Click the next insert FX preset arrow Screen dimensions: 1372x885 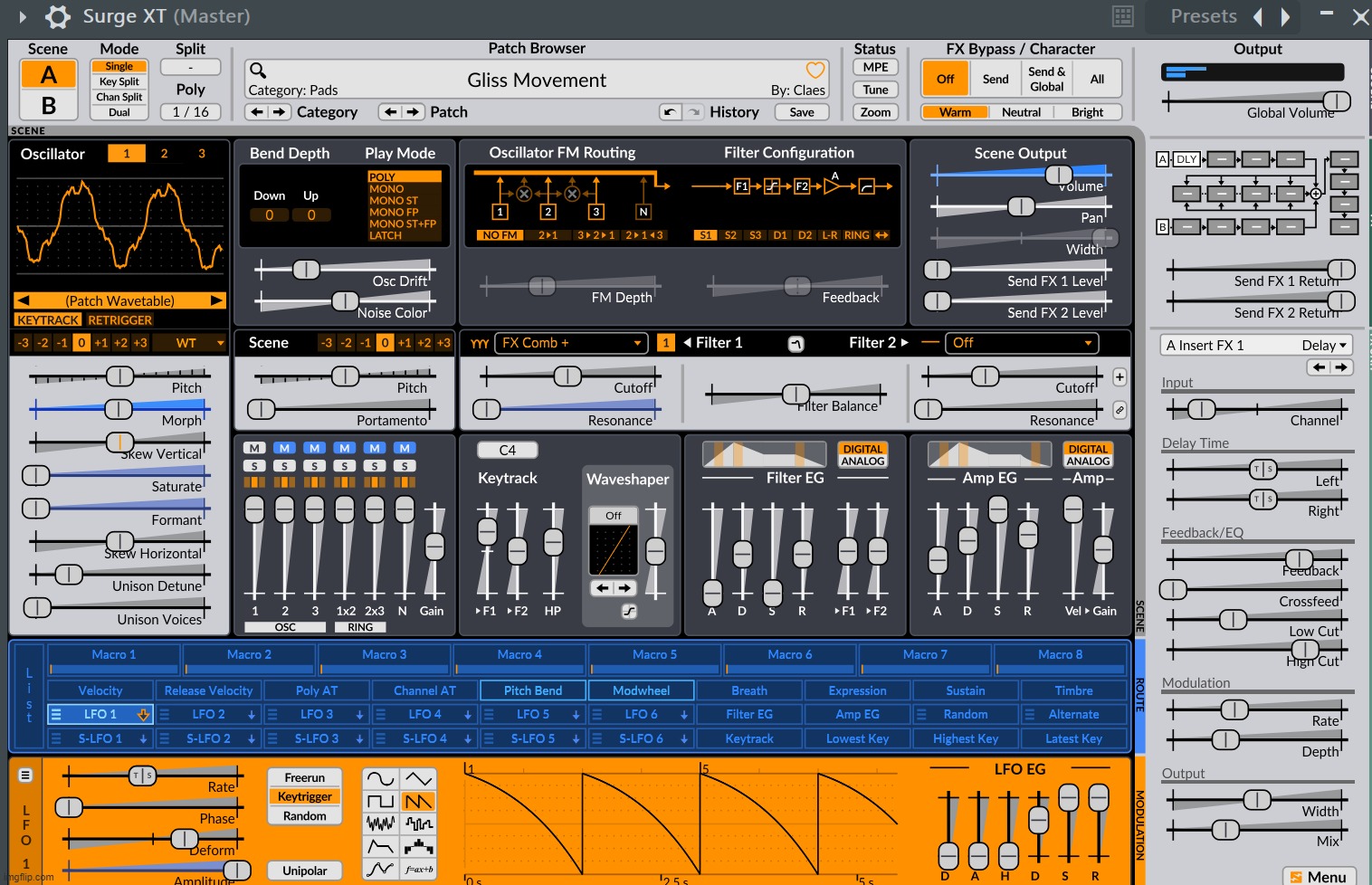click(1341, 367)
